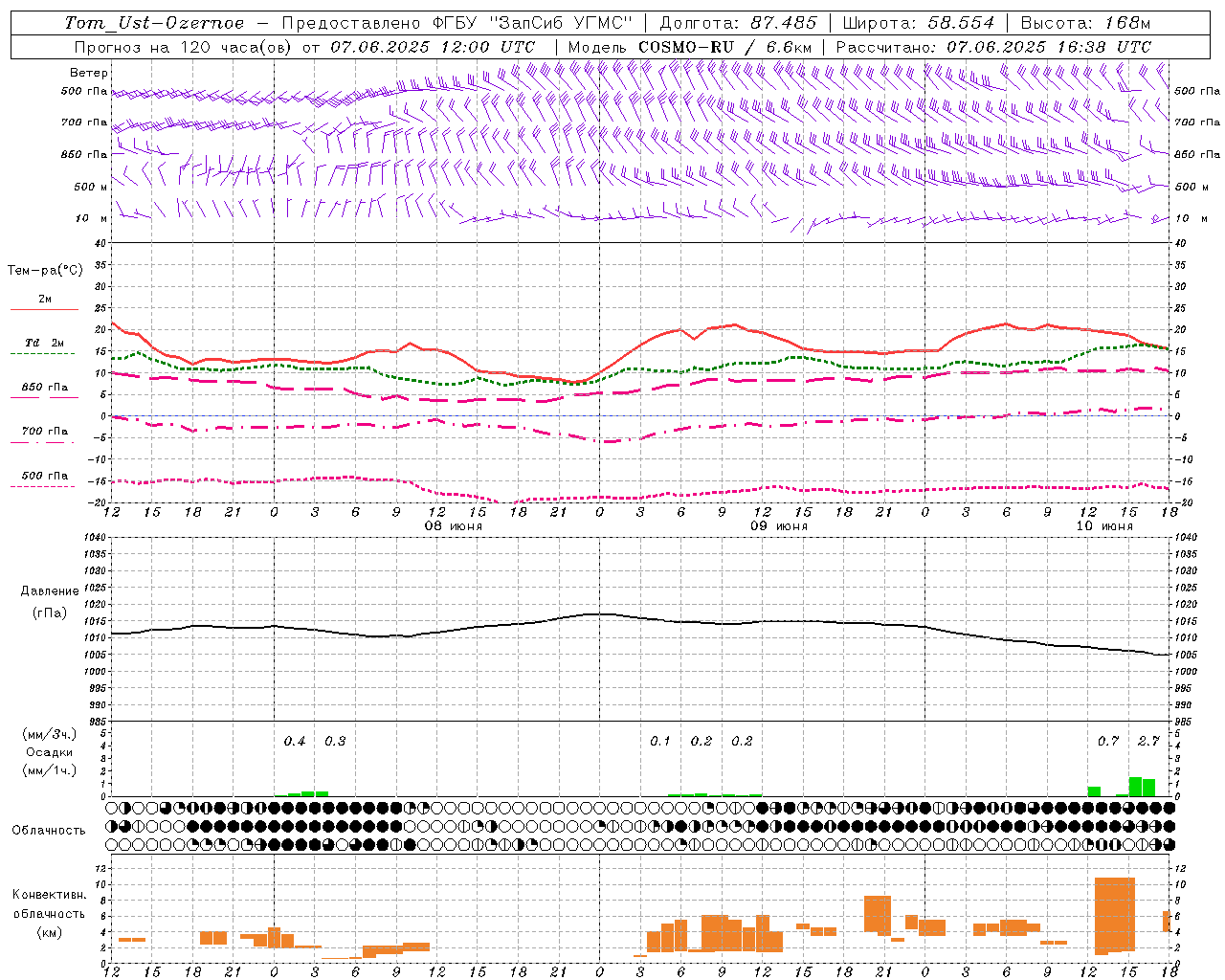Click the '08 июня' date label
Viewport: 1225px width, 980px height.
click(454, 526)
